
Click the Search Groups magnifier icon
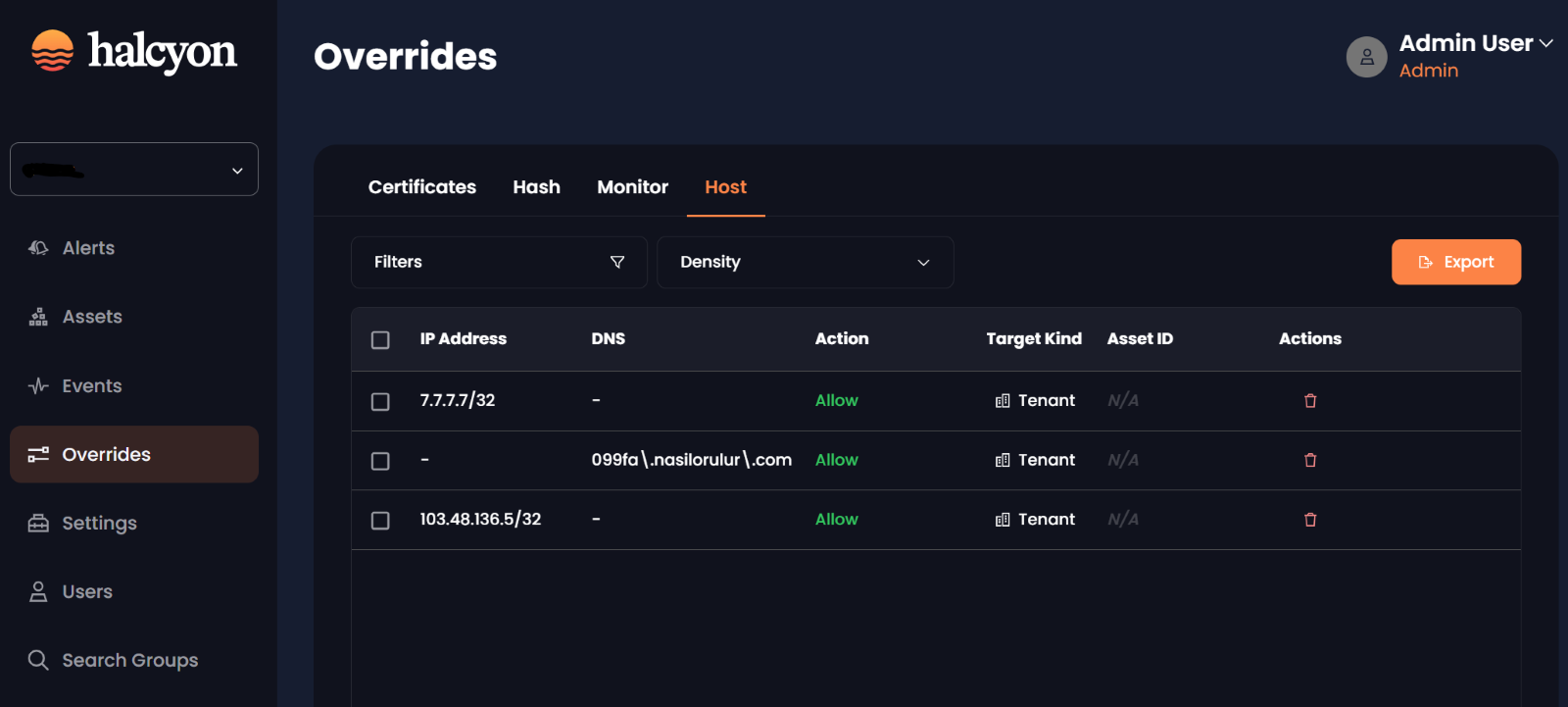pyautogui.click(x=38, y=660)
